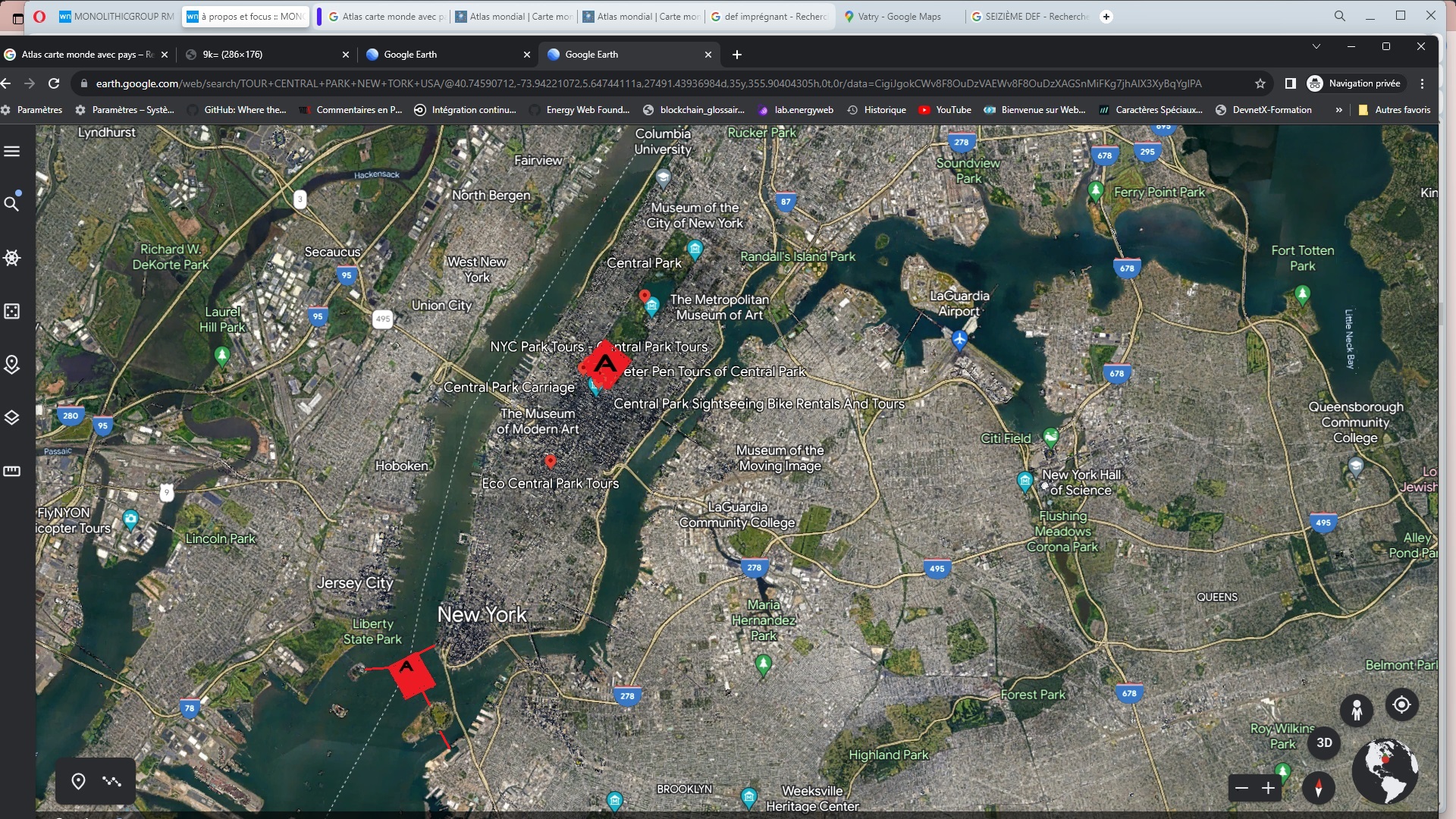Add a placemark with the pin tool
Screen dimensions: 1456x819
(x=78, y=781)
